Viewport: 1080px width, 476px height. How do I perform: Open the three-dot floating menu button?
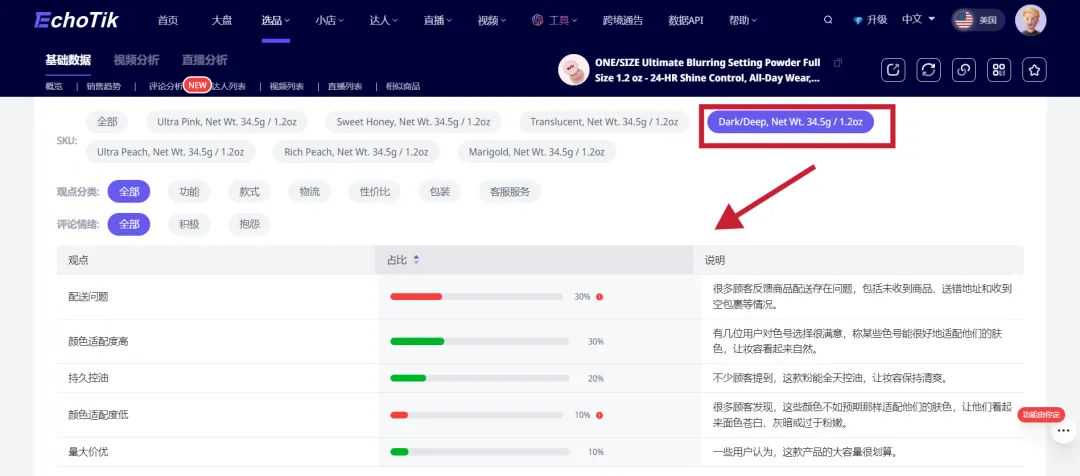click(x=1064, y=433)
